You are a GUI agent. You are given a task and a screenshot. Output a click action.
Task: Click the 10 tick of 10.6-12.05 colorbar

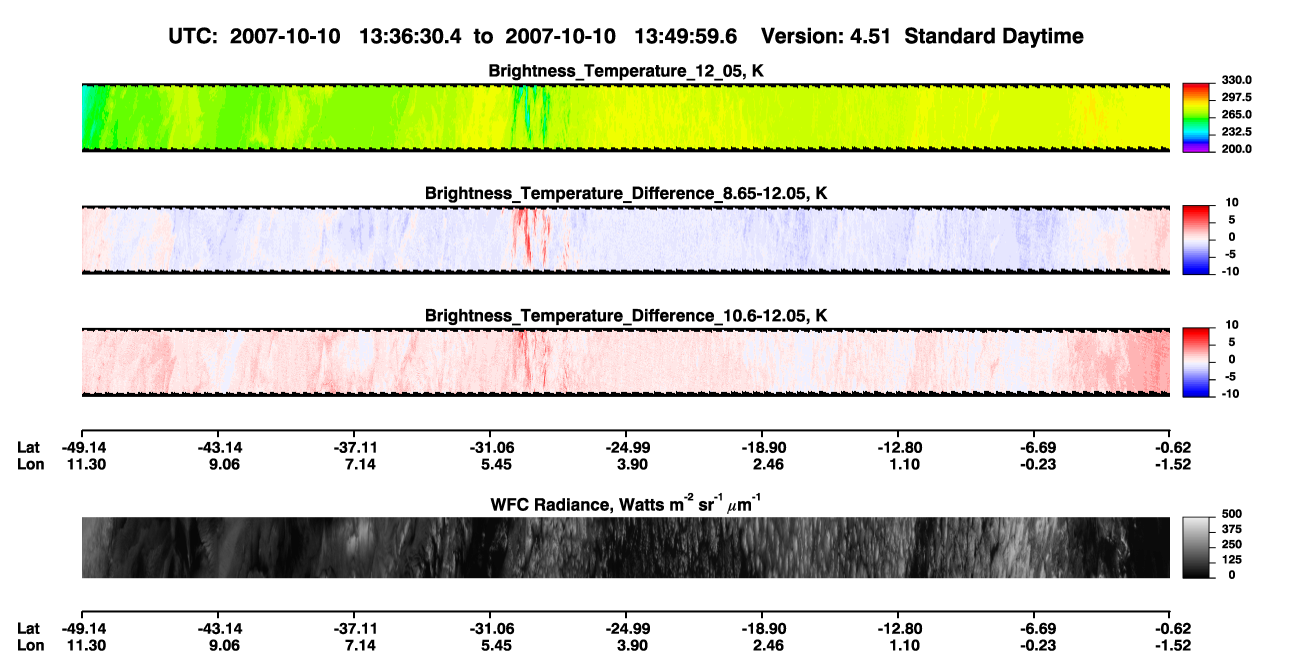(1234, 325)
